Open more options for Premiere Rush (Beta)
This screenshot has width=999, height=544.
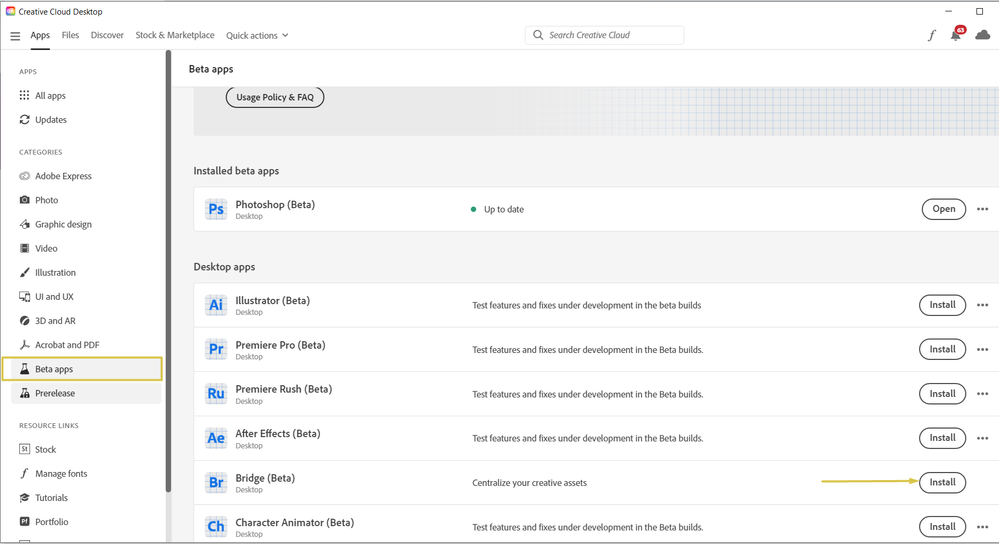[982, 394]
